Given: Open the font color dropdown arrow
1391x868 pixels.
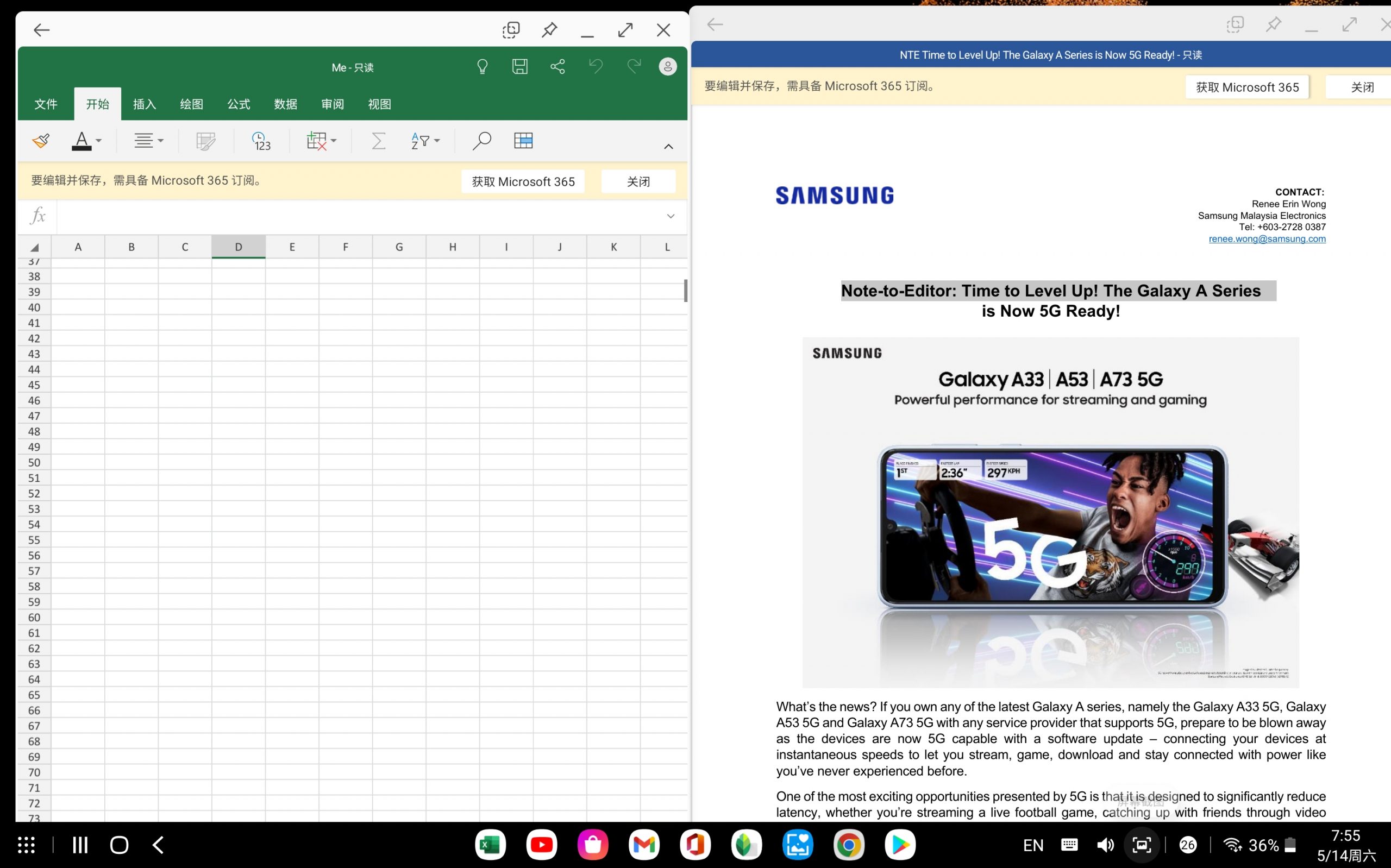Looking at the screenshot, I should (x=99, y=141).
